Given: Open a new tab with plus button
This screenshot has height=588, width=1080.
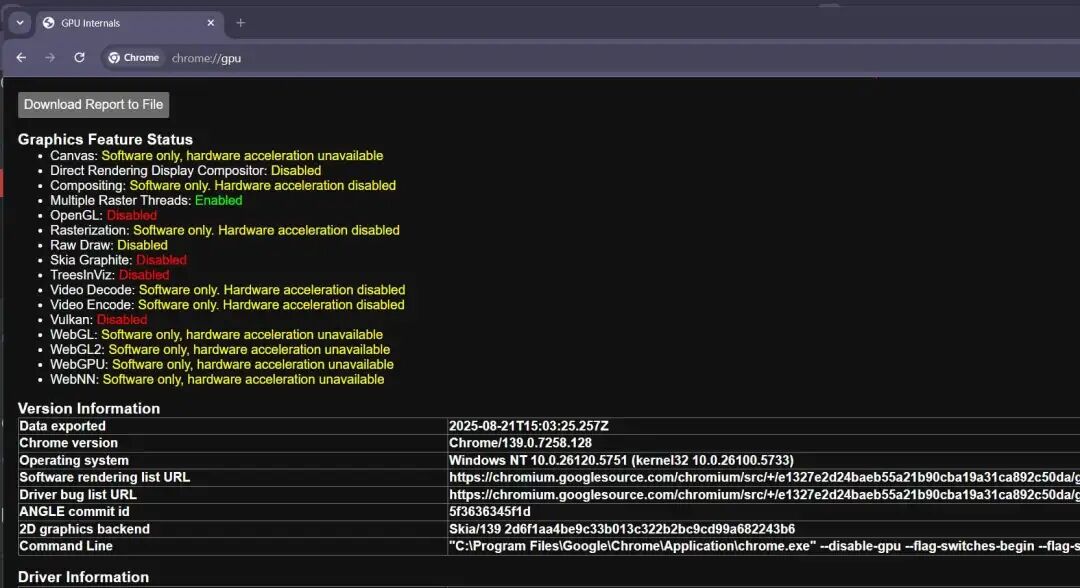Looking at the screenshot, I should click(240, 23).
